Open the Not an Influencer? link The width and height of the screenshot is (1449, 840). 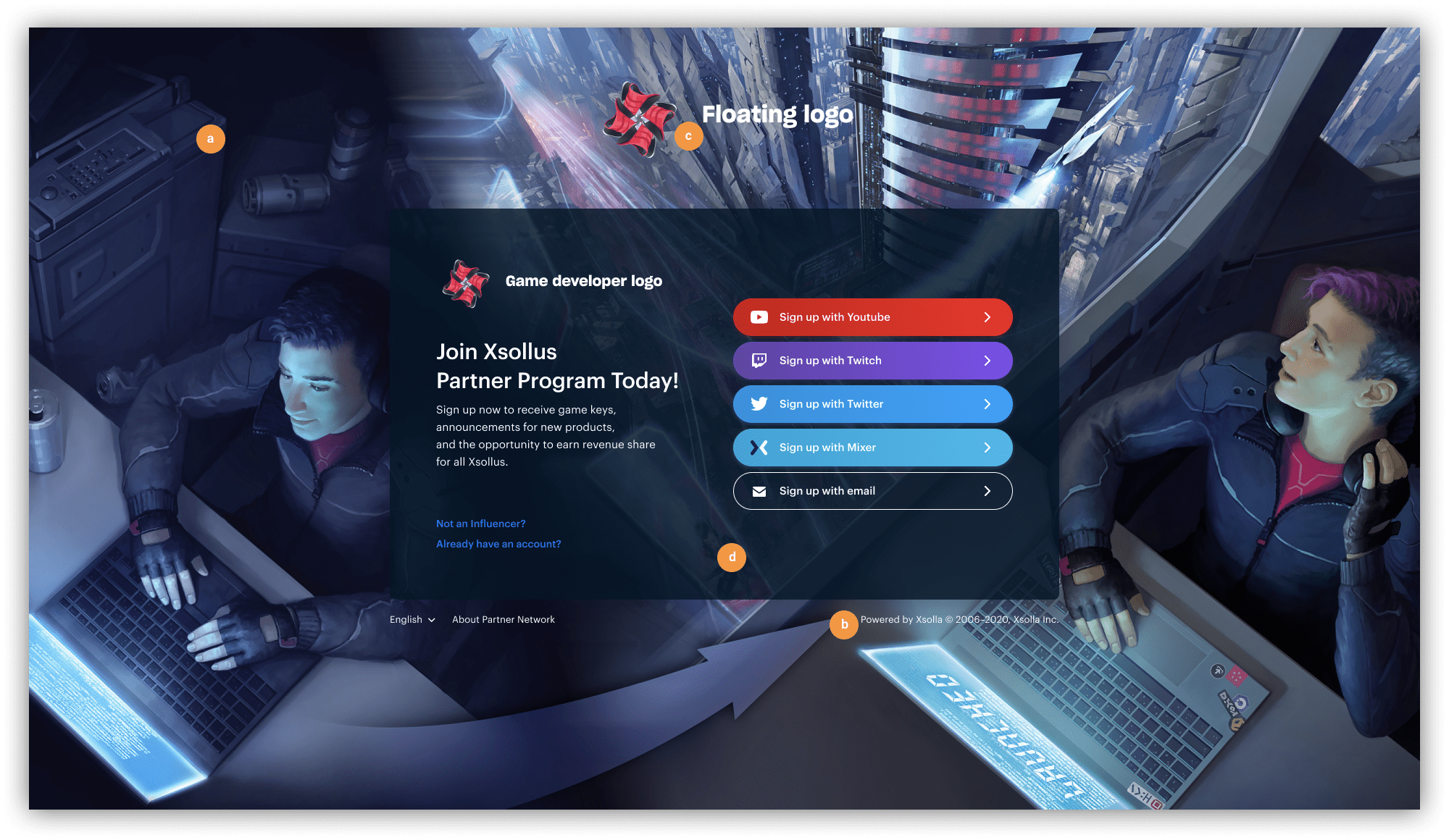click(x=480, y=524)
